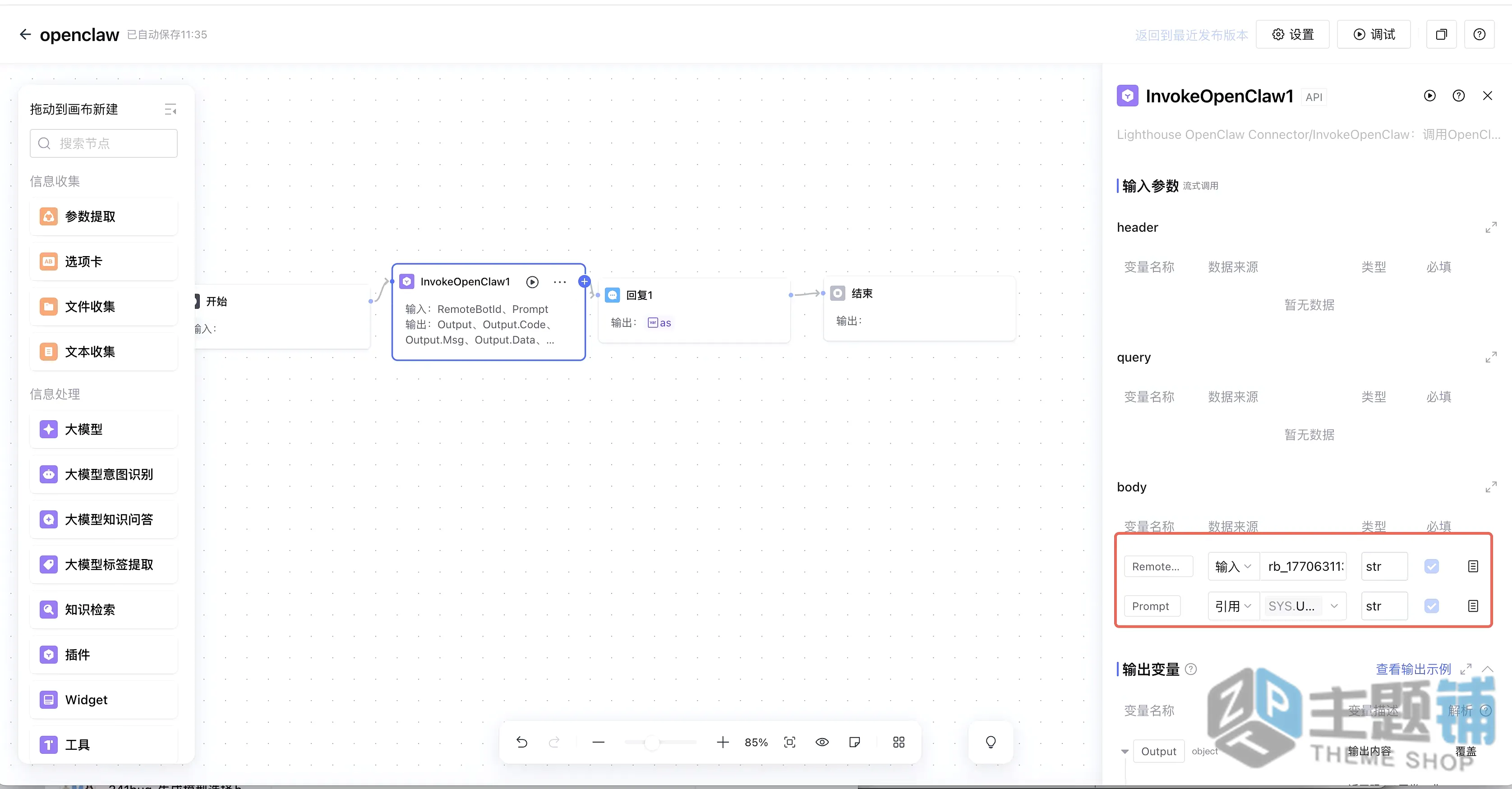Click the zoom slider handle
This screenshot has width=1512, height=789.
pos(651,743)
